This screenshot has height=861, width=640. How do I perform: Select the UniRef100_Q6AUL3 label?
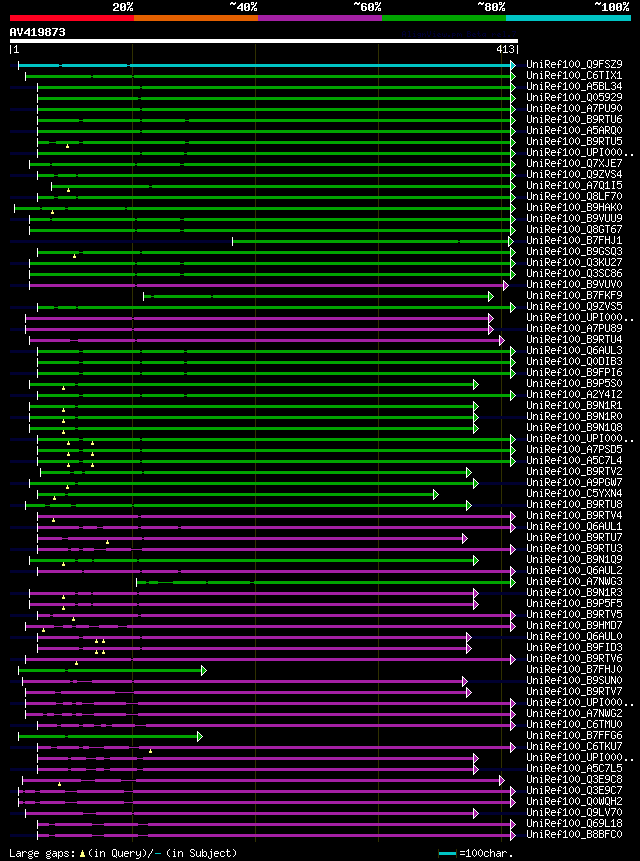[574, 350]
